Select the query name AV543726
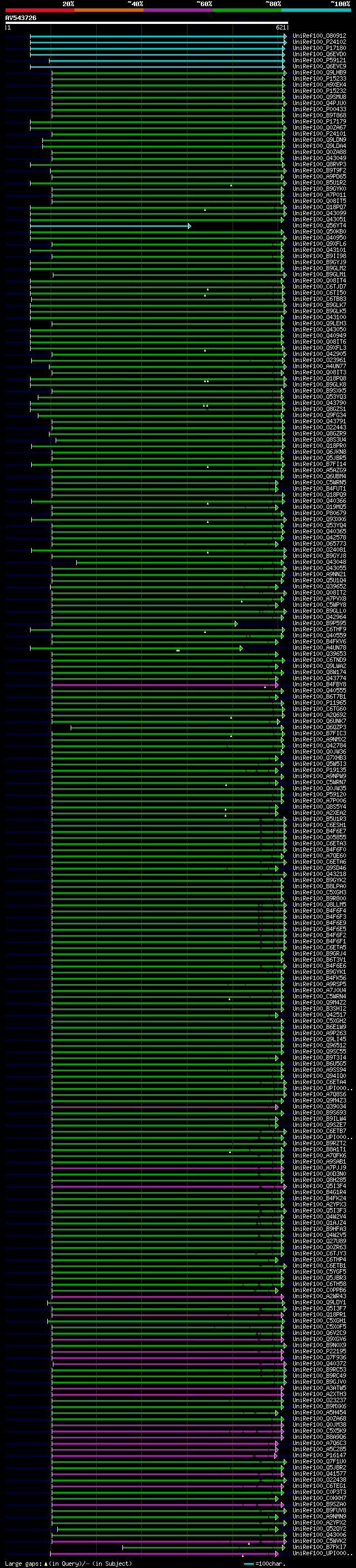356x1568 pixels. pos(21,18)
